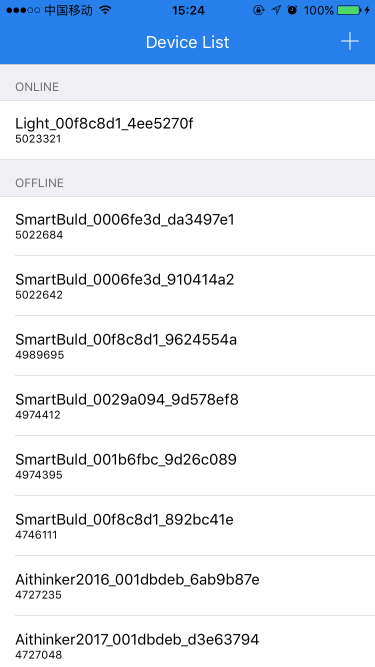Tap the location arrow status icon

(276, 10)
